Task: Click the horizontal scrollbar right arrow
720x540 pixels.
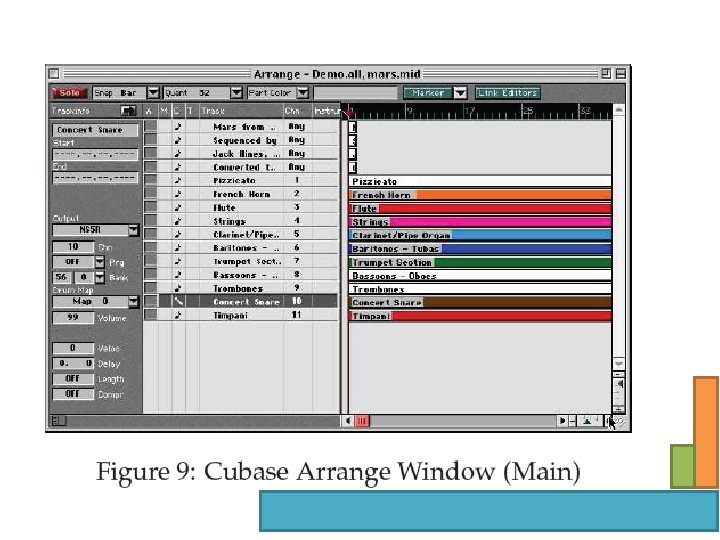Action: (562, 421)
